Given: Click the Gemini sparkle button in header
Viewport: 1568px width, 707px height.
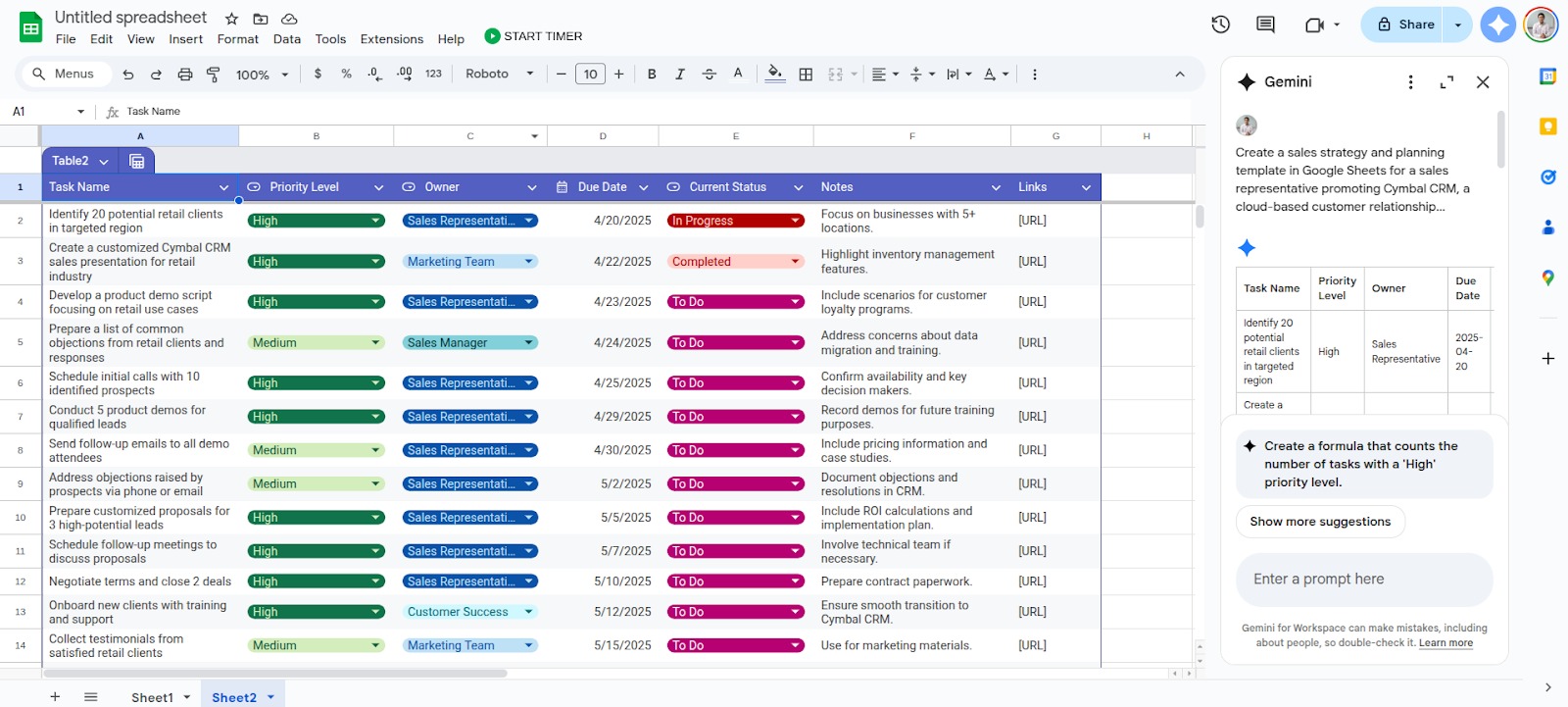Looking at the screenshot, I should (1497, 25).
